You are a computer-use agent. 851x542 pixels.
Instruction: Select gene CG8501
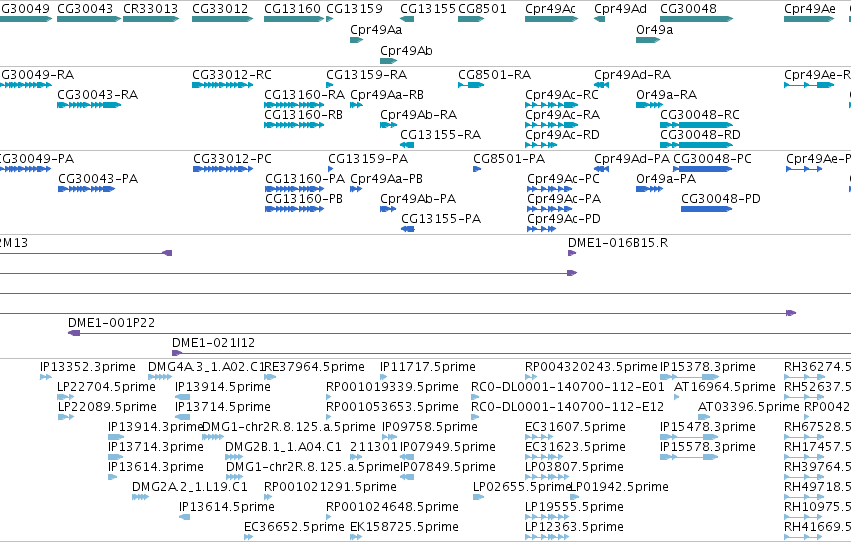click(471, 19)
